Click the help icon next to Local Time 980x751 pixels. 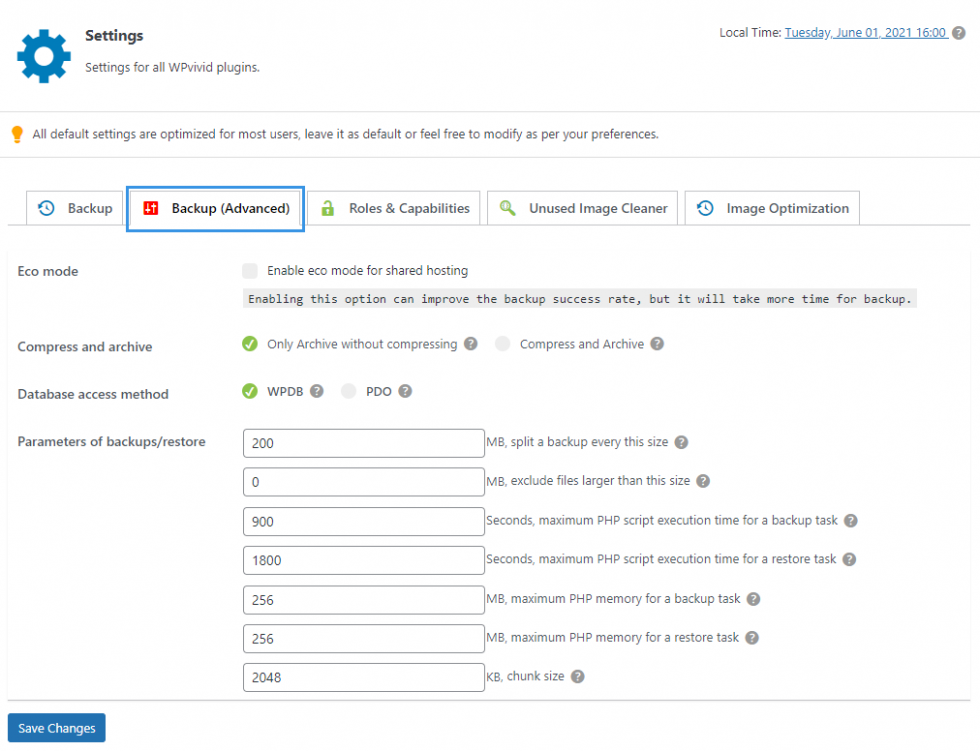pyautogui.click(x=961, y=31)
